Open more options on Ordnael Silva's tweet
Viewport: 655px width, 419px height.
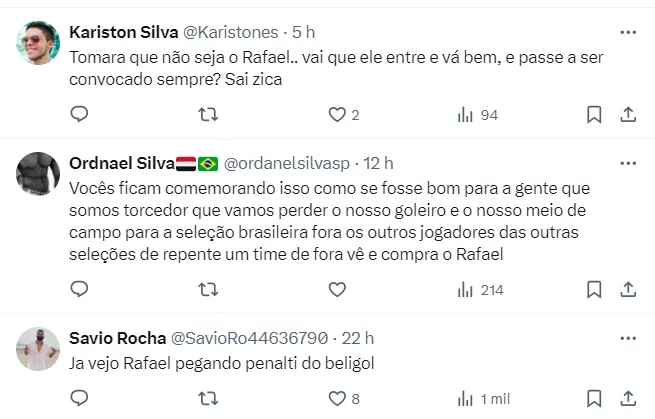coord(628,162)
